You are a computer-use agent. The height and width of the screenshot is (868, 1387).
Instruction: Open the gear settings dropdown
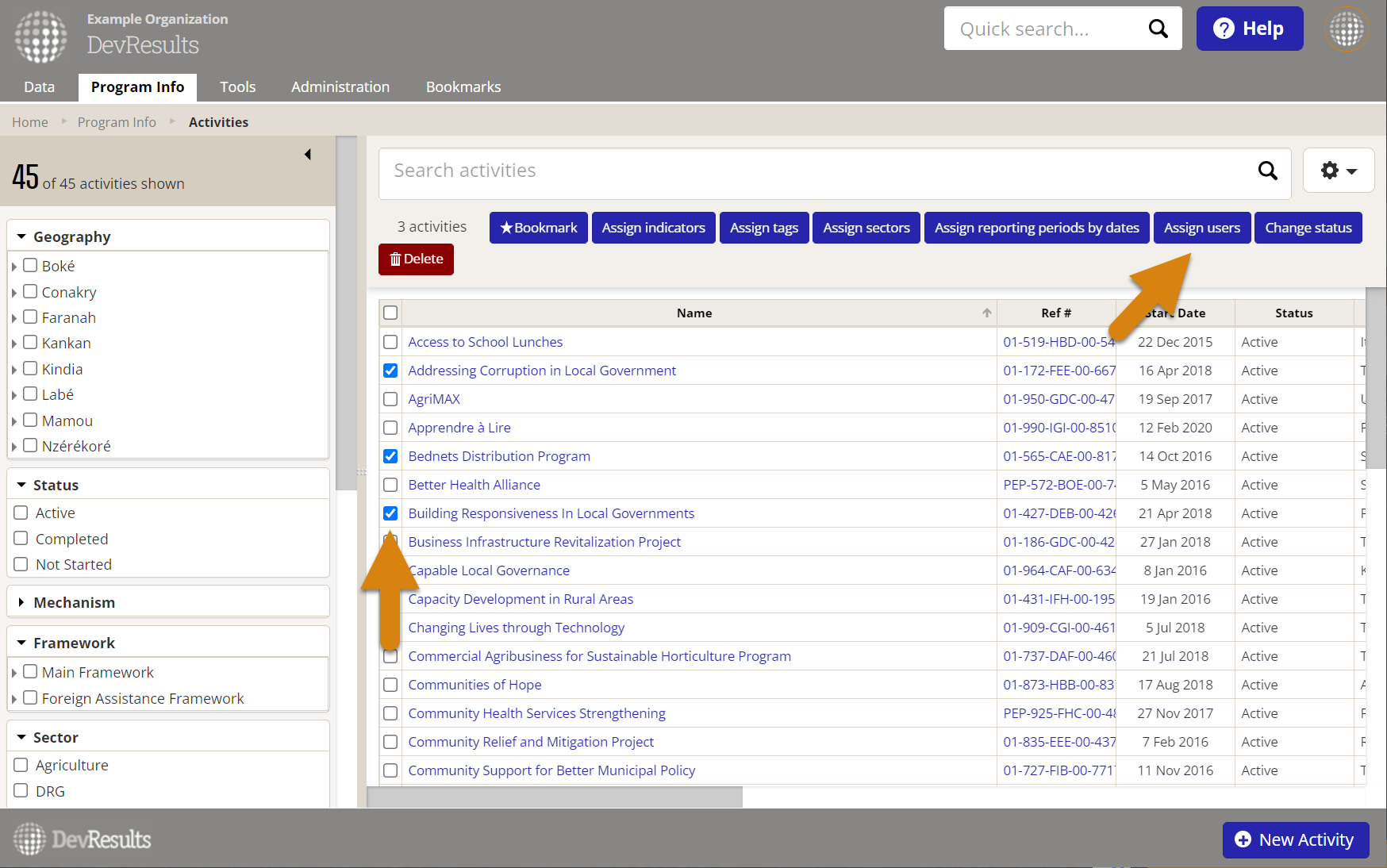[x=1339, y=171]
